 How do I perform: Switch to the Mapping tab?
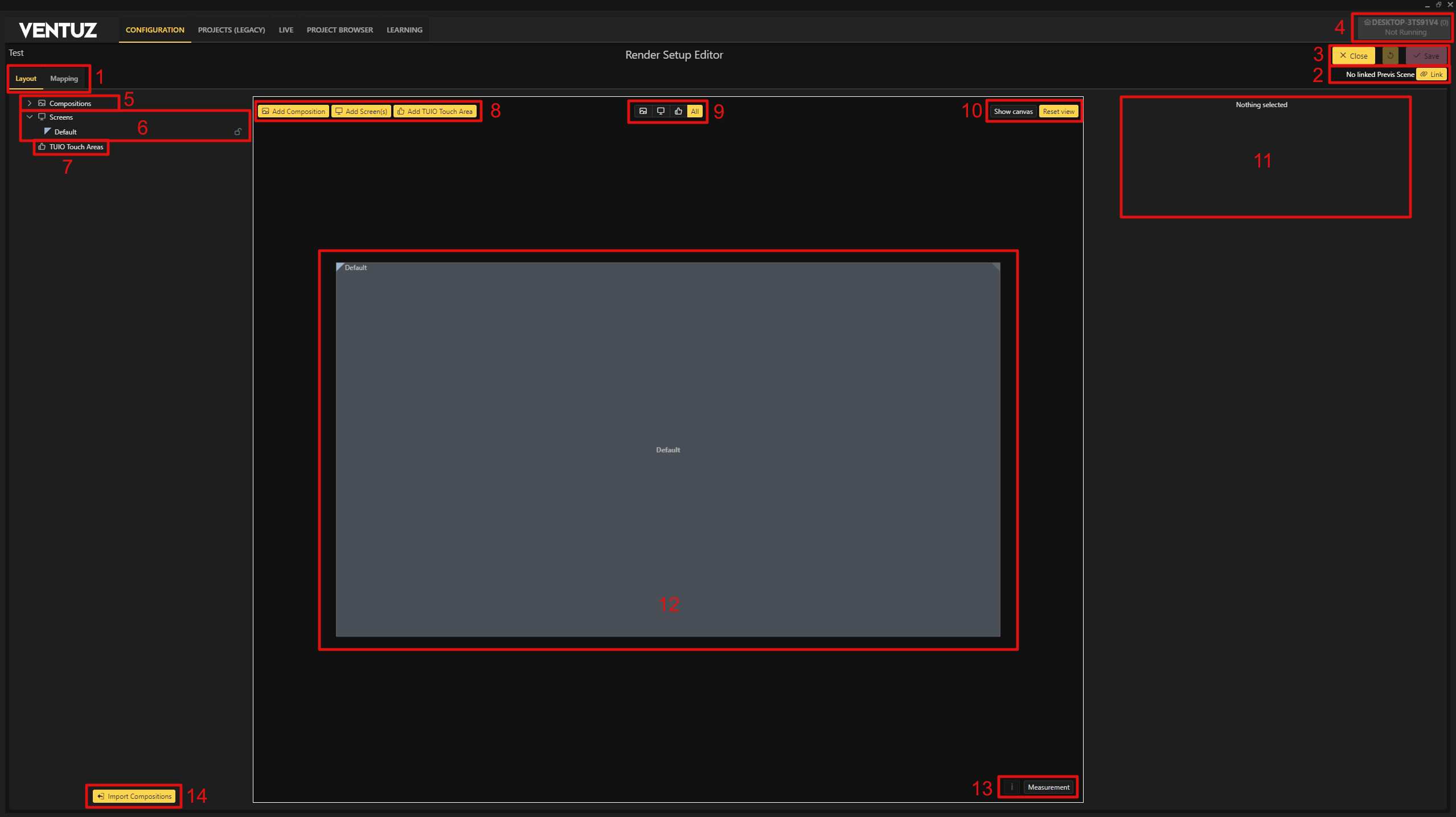(64, 79)
